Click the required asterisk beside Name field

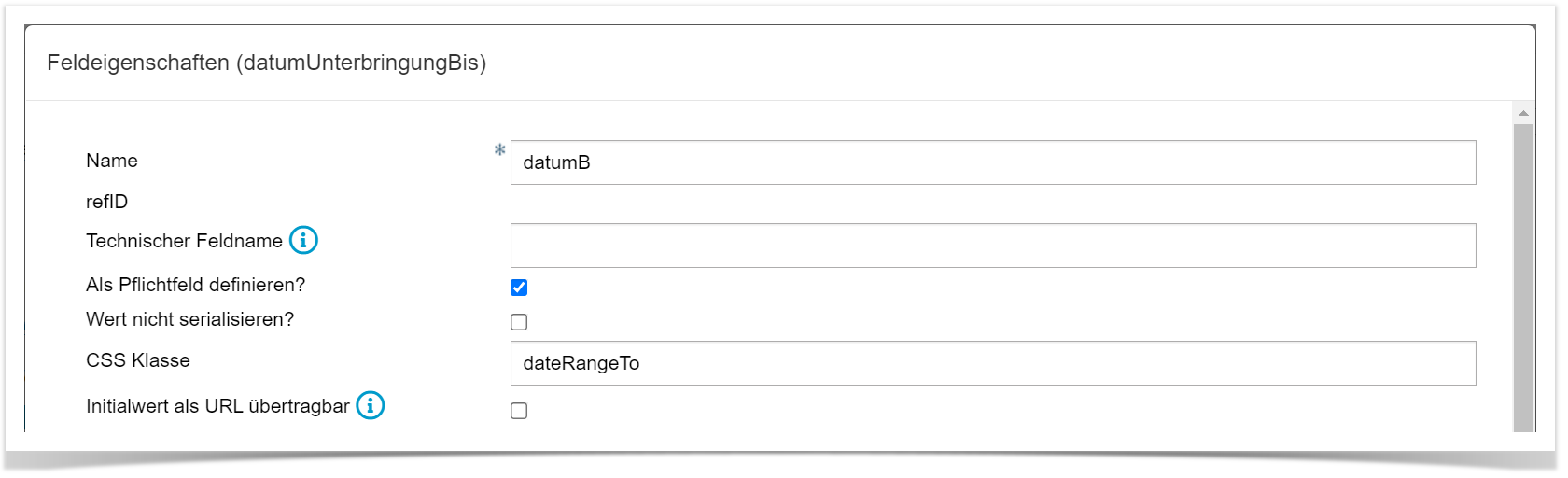(500, 150)
